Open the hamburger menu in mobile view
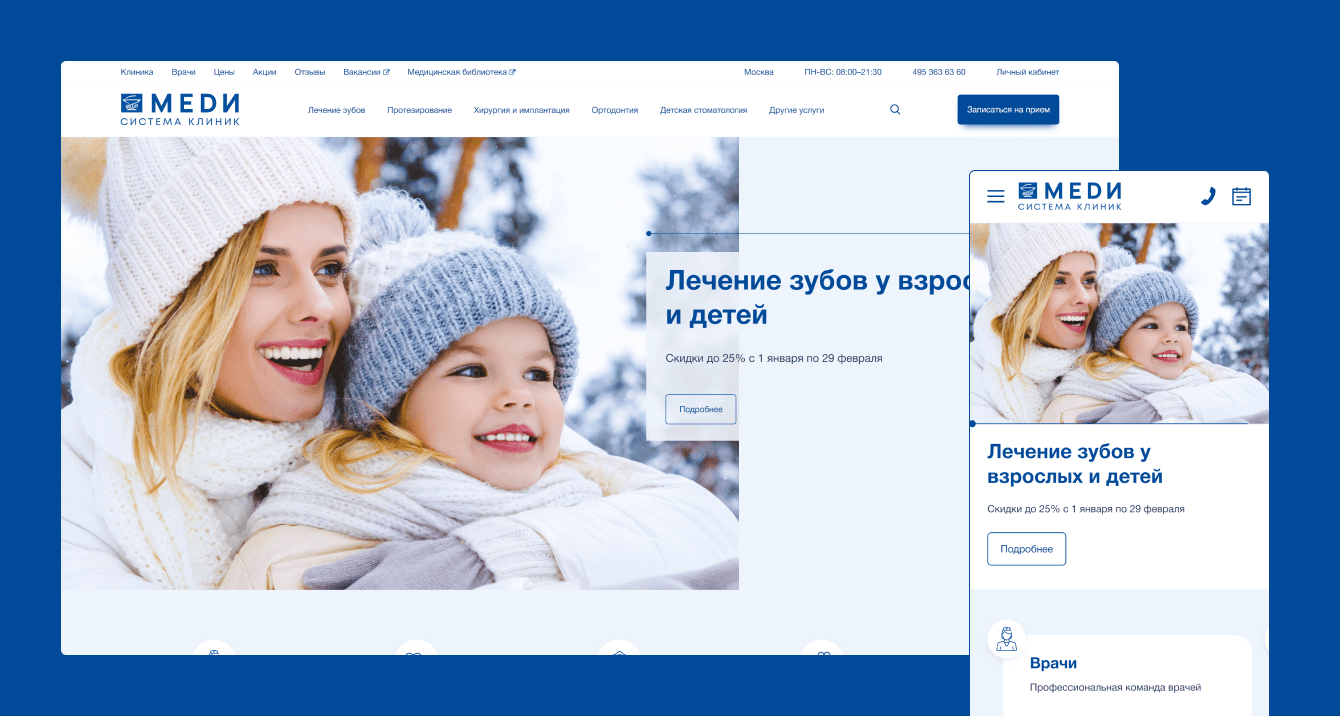Image resolution: width=1340 pixels, height=716 pixels. pyautogui.click(x=995, y=196)
